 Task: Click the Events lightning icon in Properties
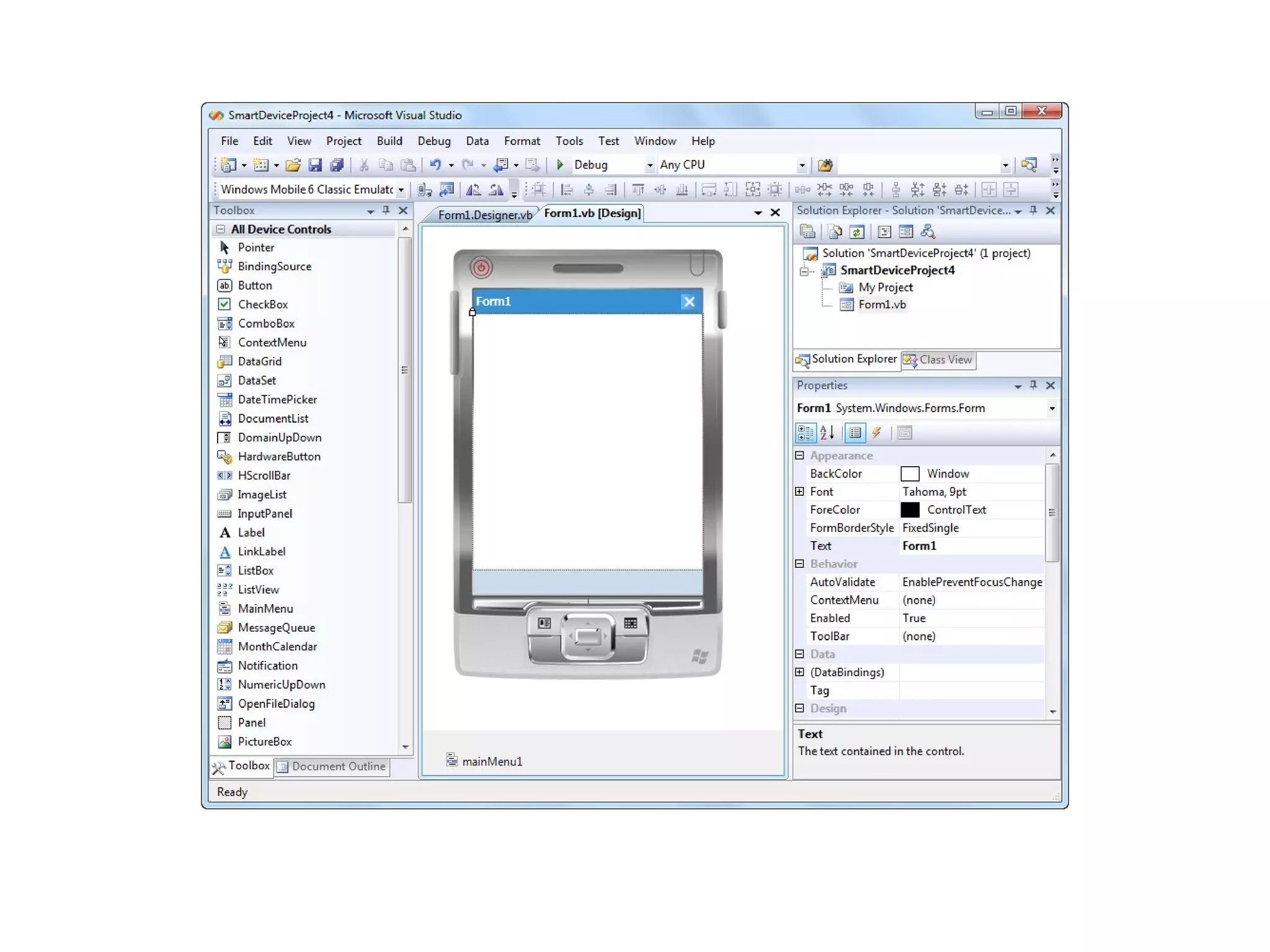pyautogui.click(x=876, y=433)
